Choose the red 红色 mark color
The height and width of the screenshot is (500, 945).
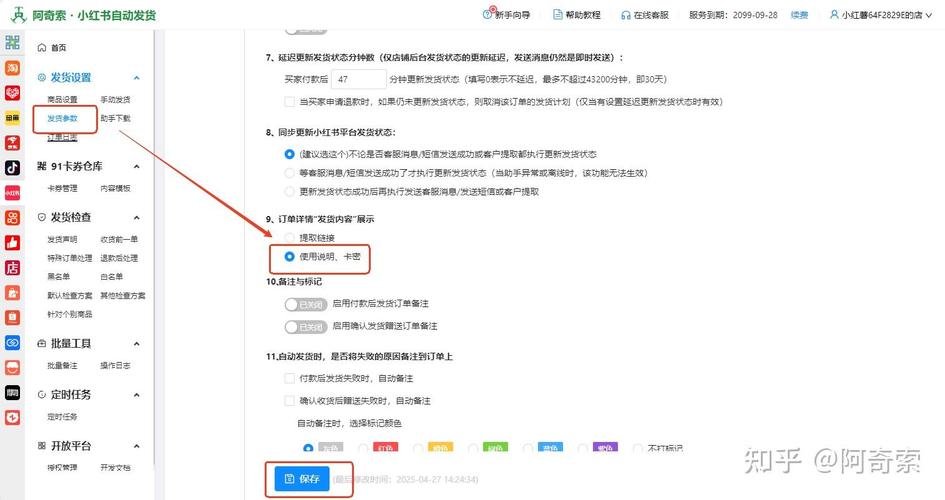tap(385, 448)
